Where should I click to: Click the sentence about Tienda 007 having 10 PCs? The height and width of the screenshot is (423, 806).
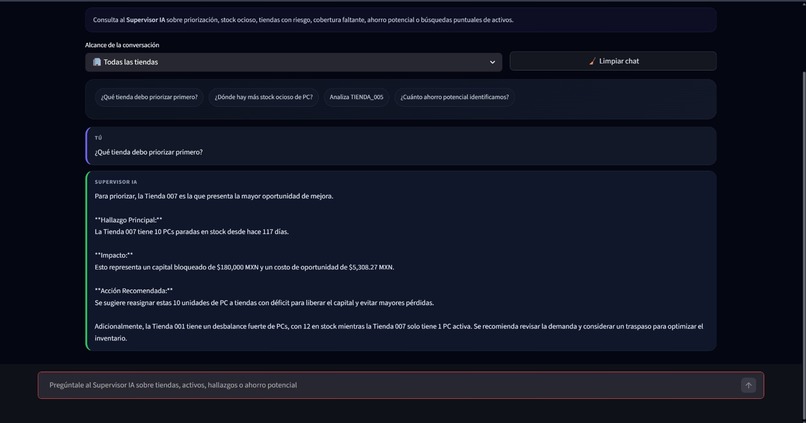point(192,232)
